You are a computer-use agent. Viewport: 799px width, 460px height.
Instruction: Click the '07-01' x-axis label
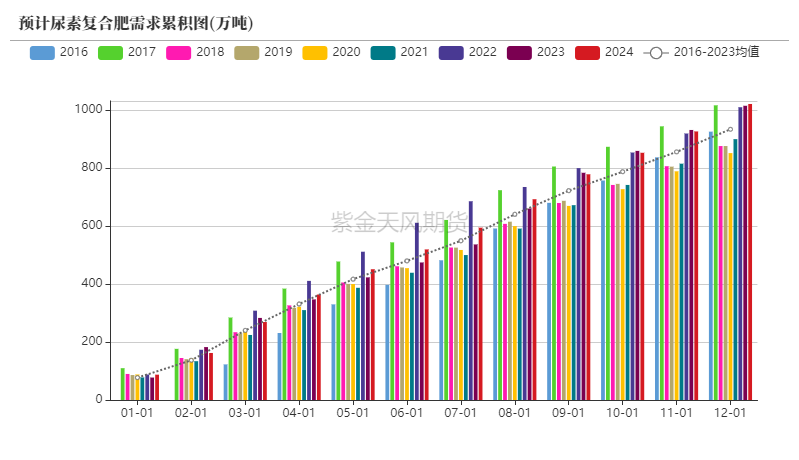click(x=461, y=413)
